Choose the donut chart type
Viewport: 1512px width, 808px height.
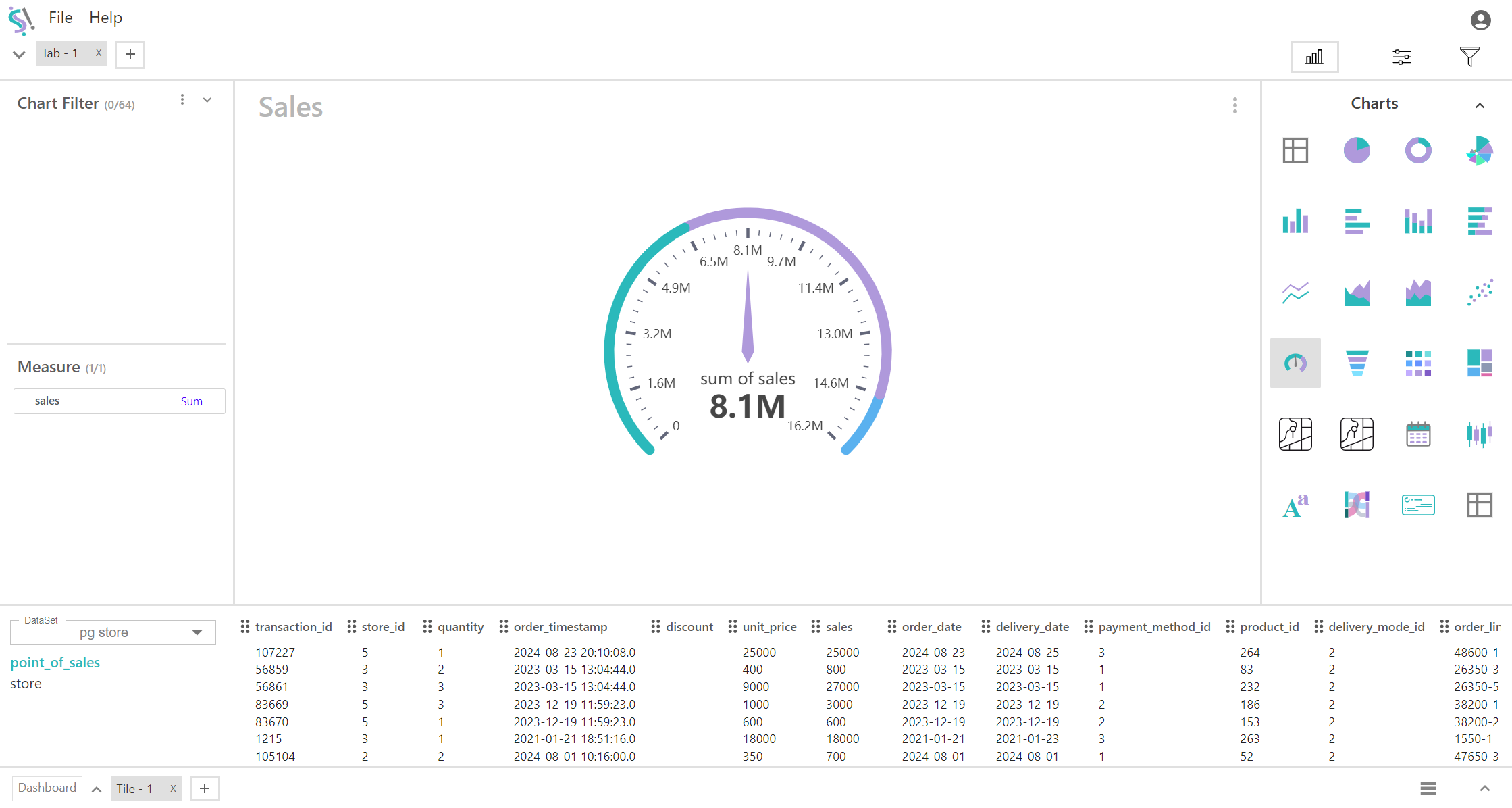click(x=1418, y=150)
